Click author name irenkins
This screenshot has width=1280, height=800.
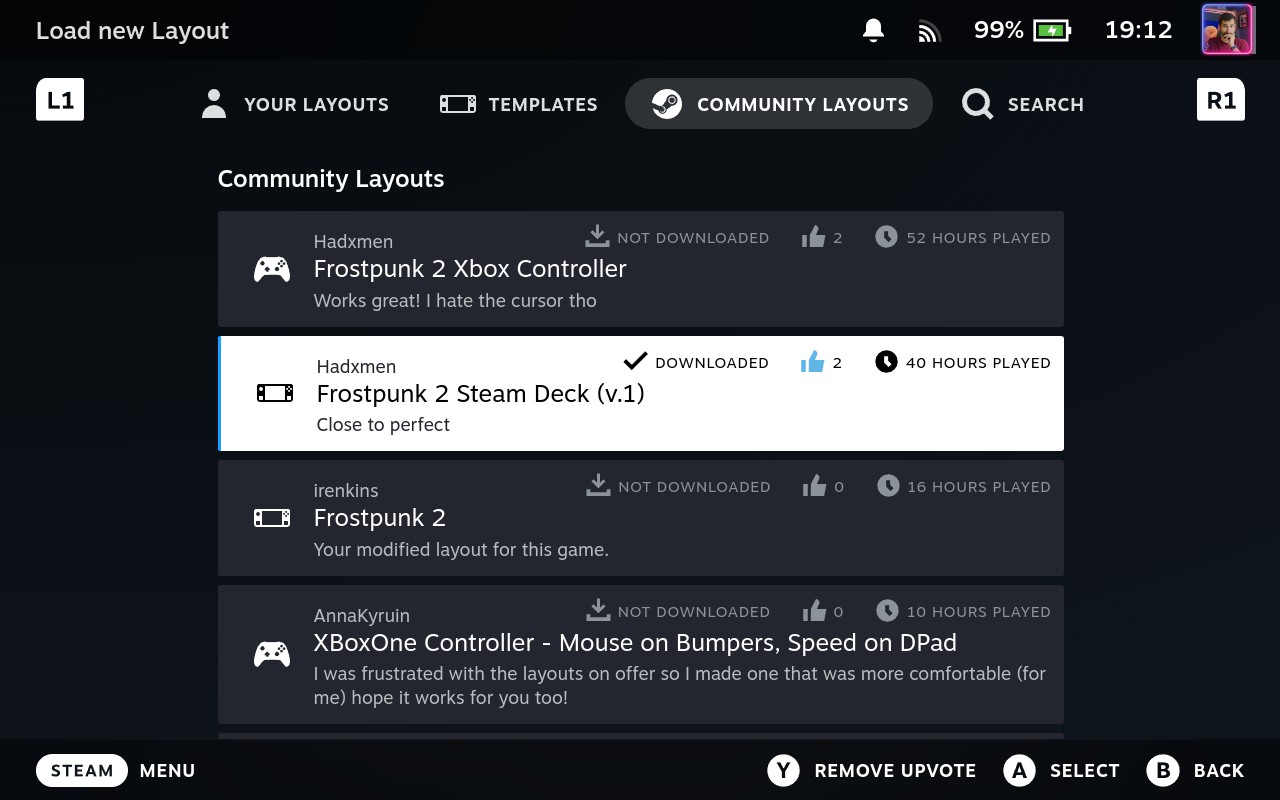(346, 491)
